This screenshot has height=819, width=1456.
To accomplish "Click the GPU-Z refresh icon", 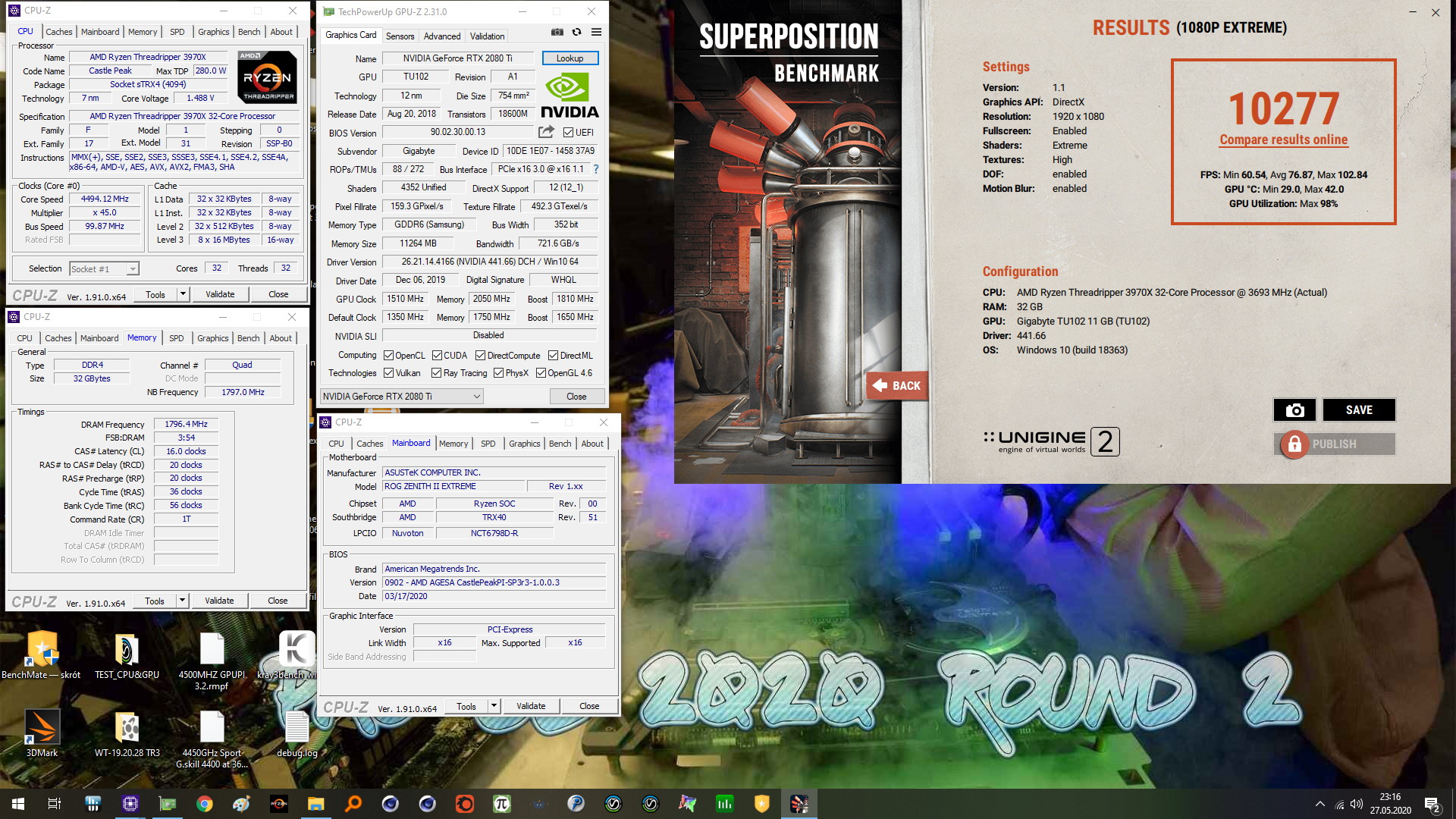I will point(576,33).
